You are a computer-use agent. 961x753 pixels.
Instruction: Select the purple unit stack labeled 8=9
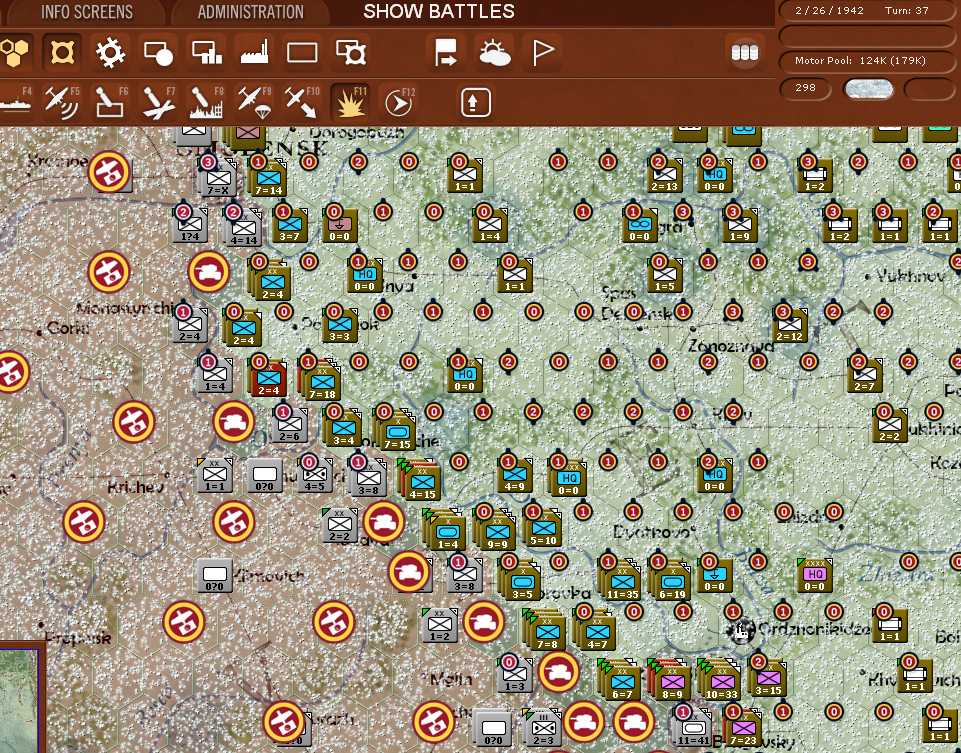click(670, 680)
